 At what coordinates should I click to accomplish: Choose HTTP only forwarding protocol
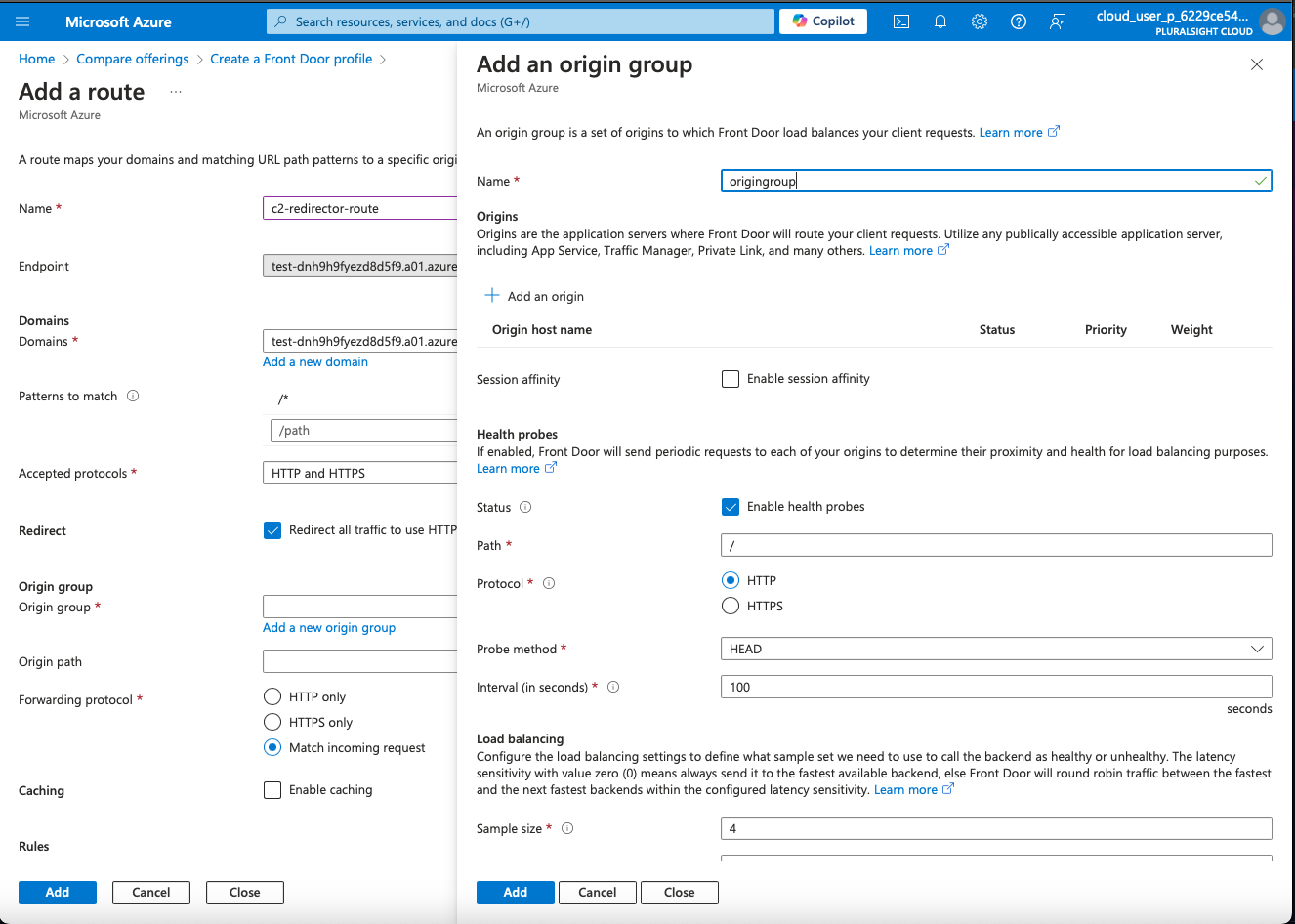[272, 696]
